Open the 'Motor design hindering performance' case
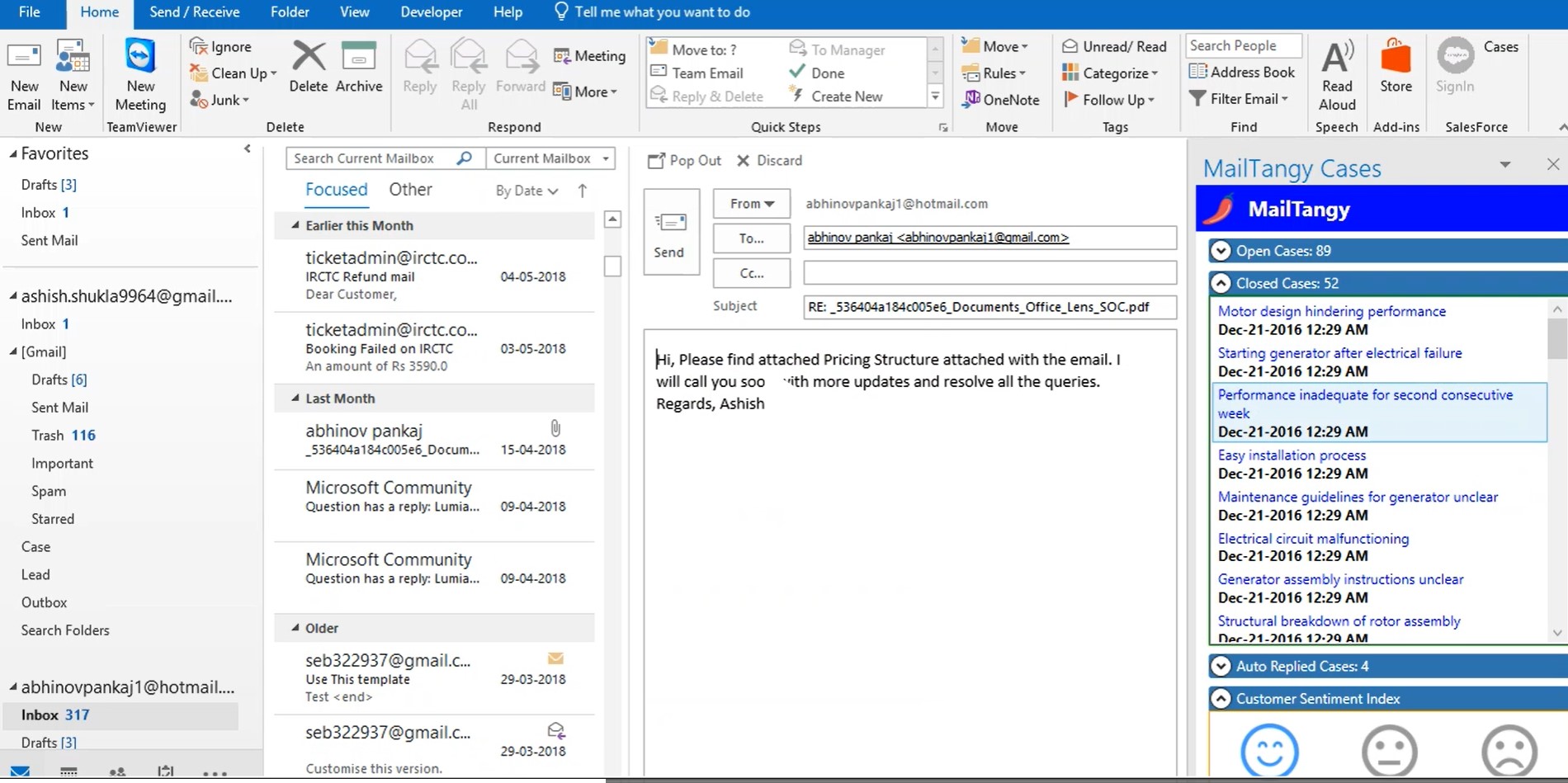The height and width of the screenshot is (783, 1568). pyautogui.click(x=1332, y=311)
